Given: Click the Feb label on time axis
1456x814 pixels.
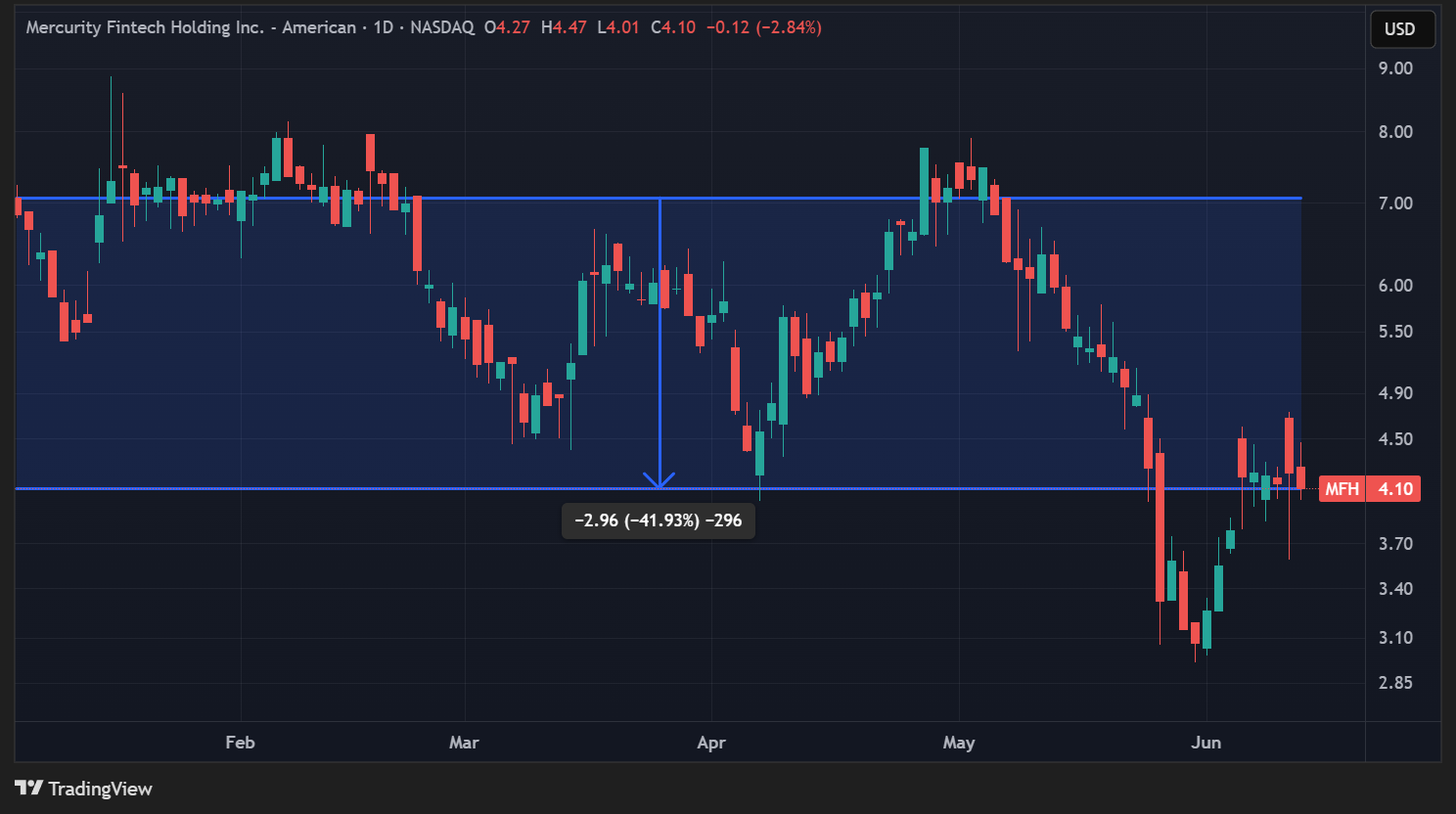Looking at the screenshot, I should click(x=240, y=743).
